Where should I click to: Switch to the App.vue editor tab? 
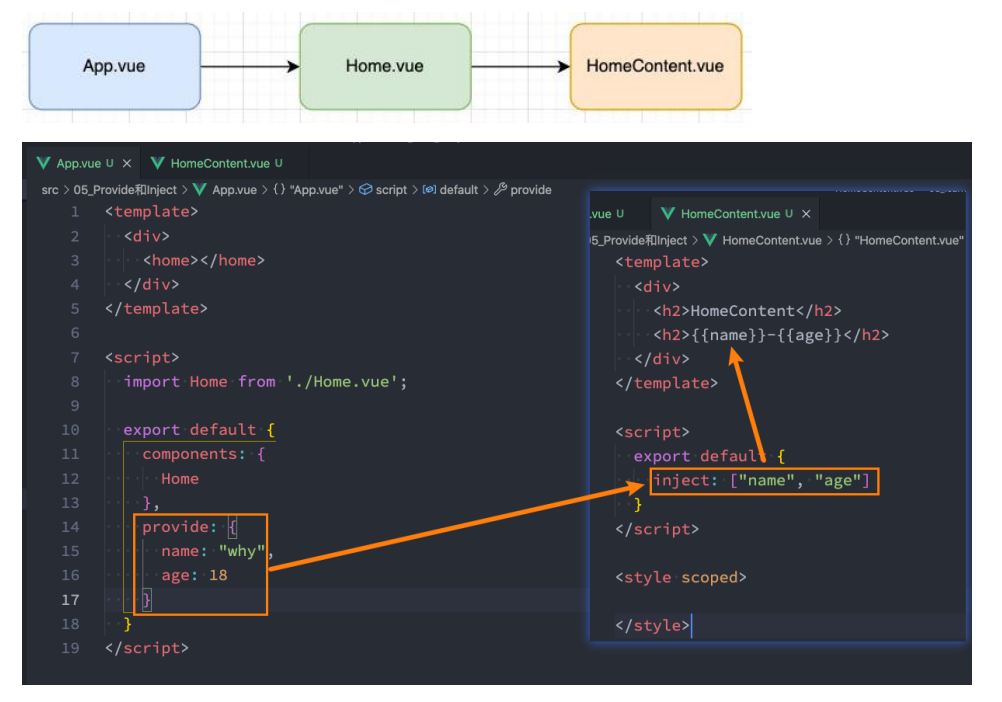79,163
